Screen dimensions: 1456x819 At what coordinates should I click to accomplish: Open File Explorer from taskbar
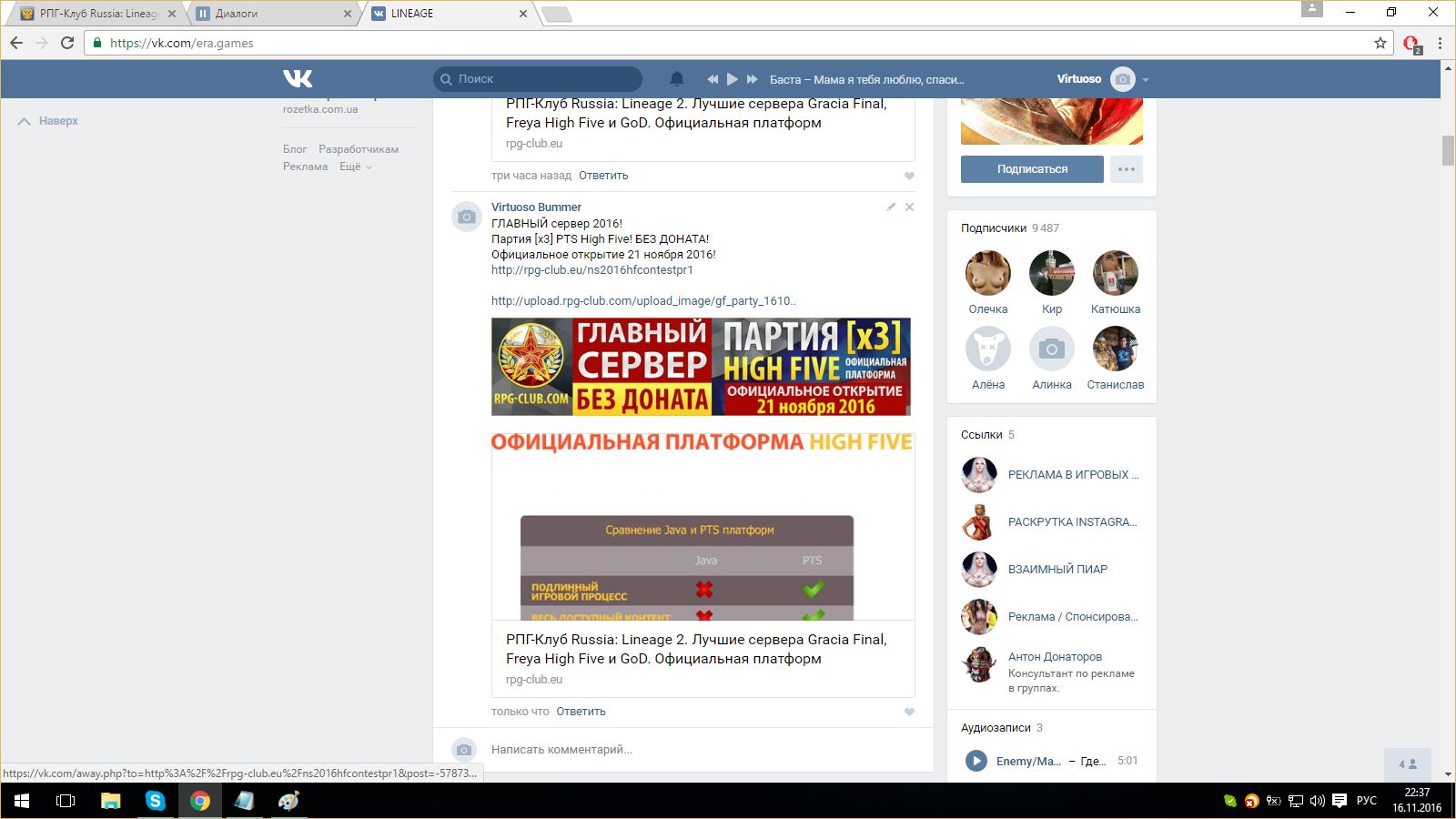(111, 801)
